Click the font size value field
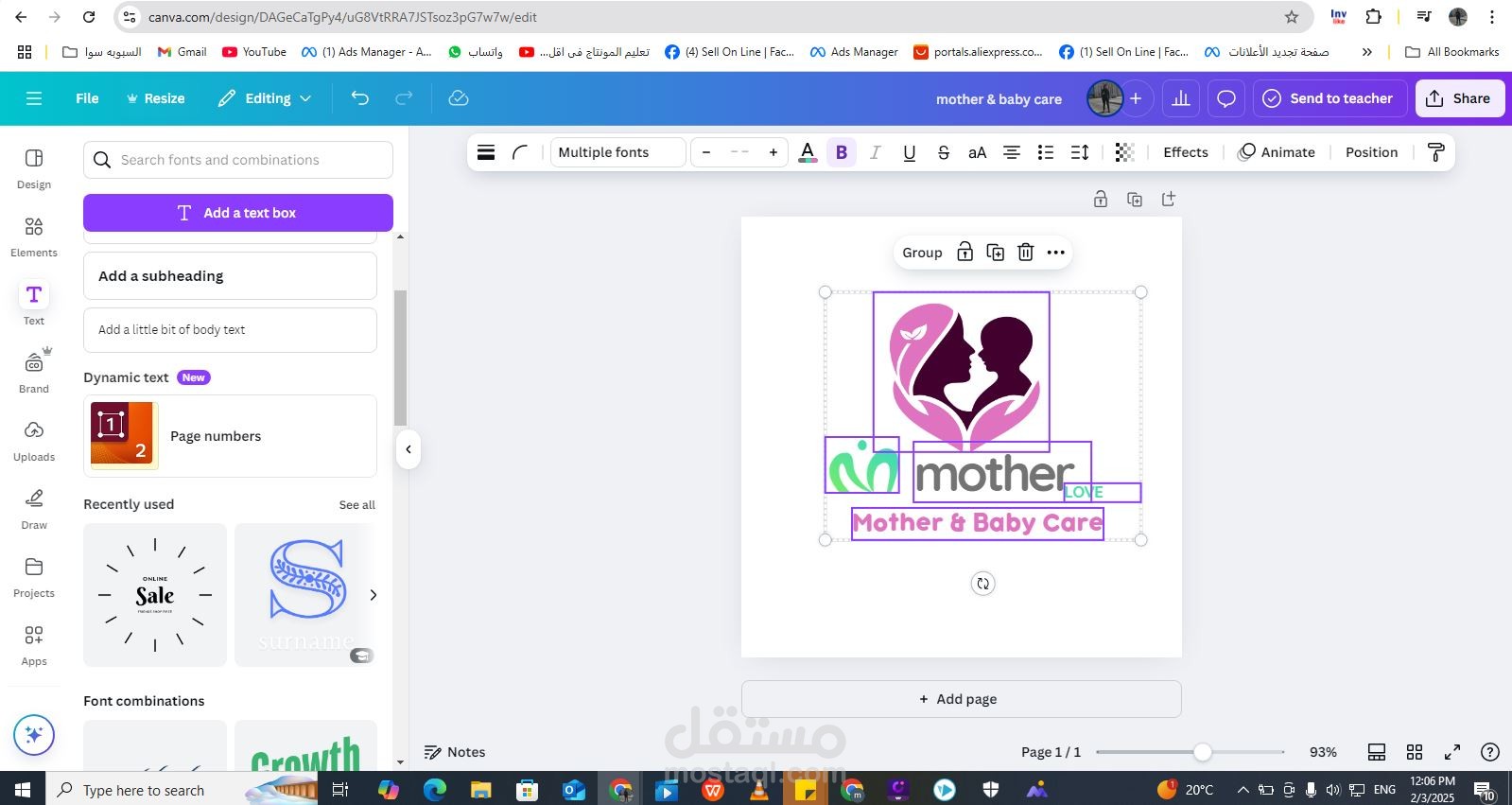Image resolution: width=1512 pixels, height=805 pixels. point(739,152)
